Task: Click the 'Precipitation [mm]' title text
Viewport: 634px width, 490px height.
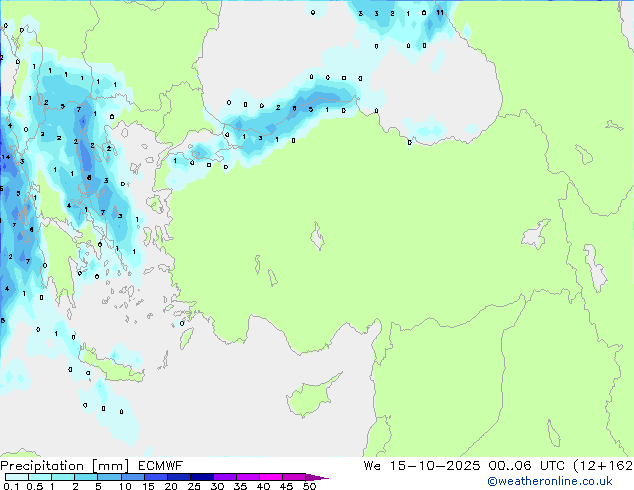Action: (65, 466)
